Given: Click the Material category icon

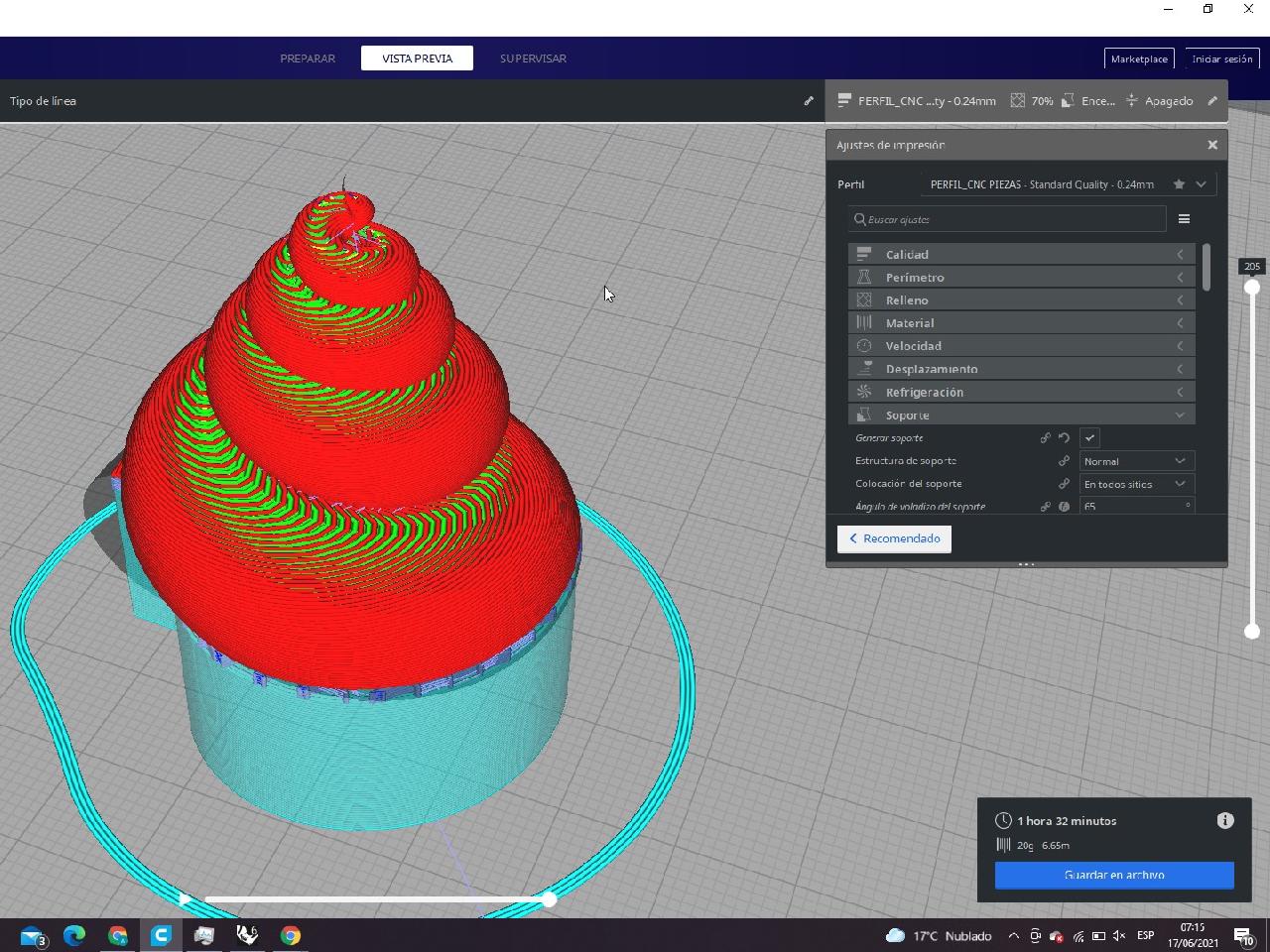Looking at the screenshot, I should pos(864,323).
